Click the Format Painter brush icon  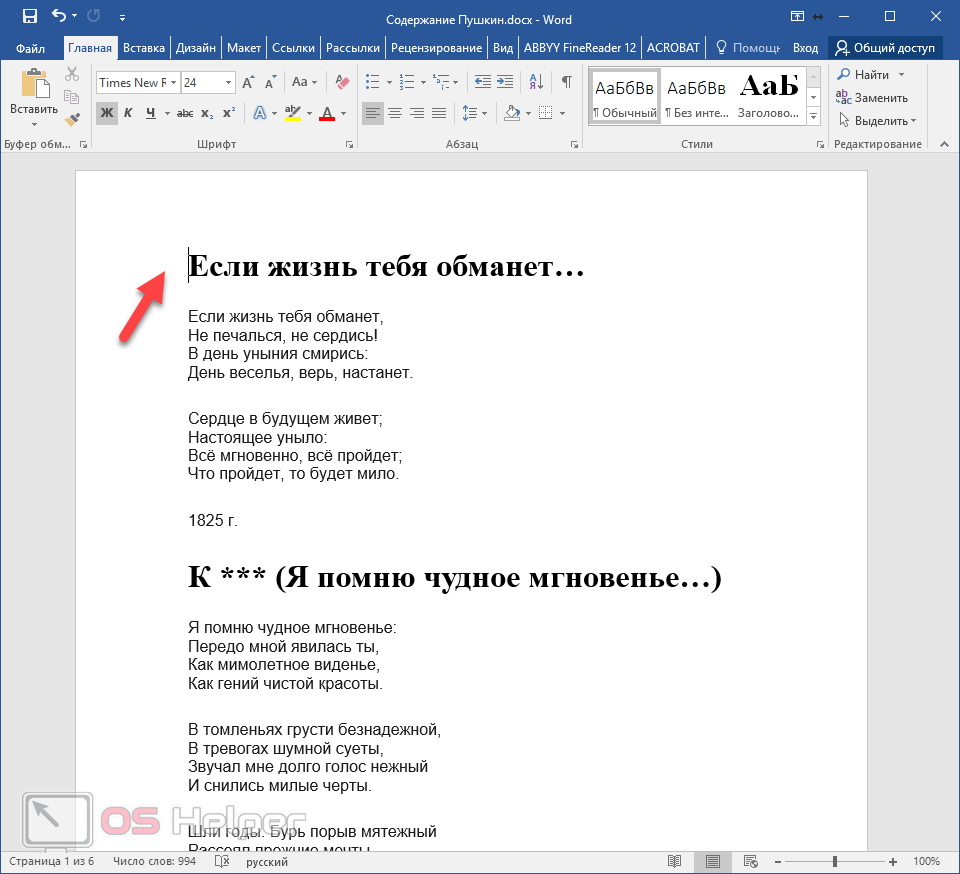pos(72,119)
